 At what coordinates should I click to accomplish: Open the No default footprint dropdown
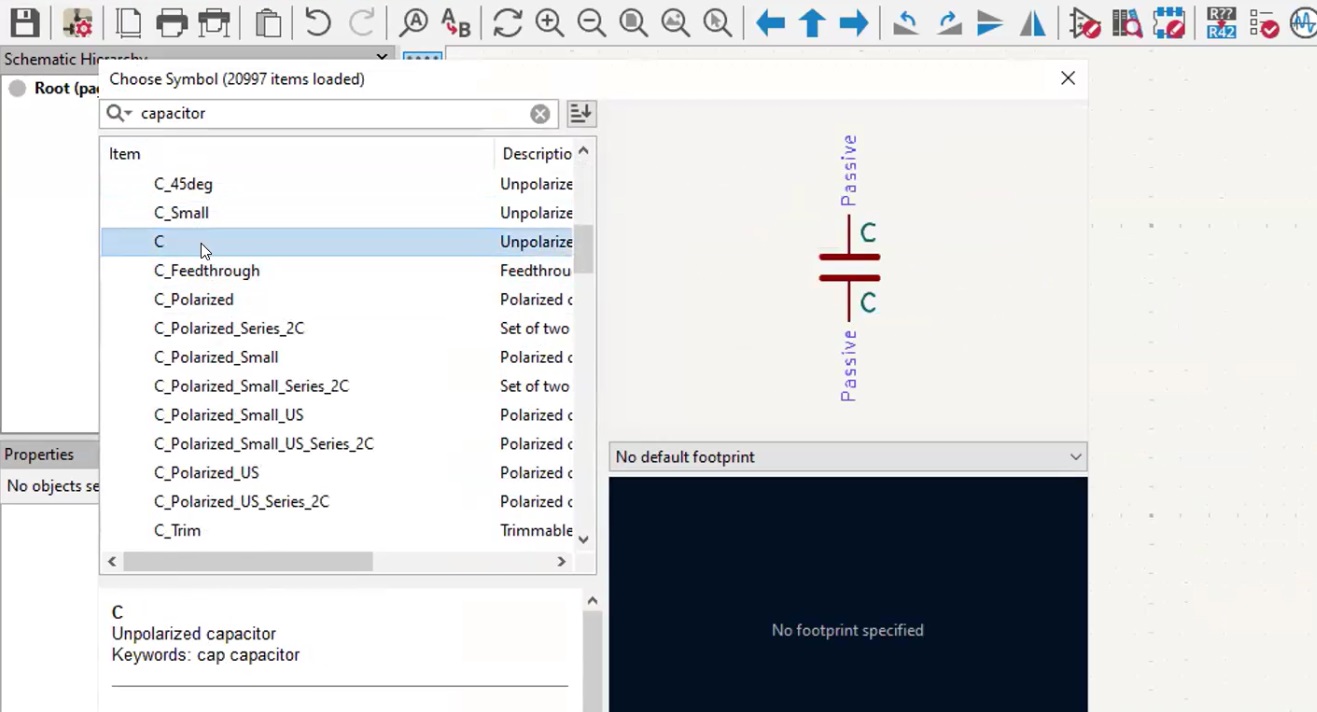(1074, 456)
